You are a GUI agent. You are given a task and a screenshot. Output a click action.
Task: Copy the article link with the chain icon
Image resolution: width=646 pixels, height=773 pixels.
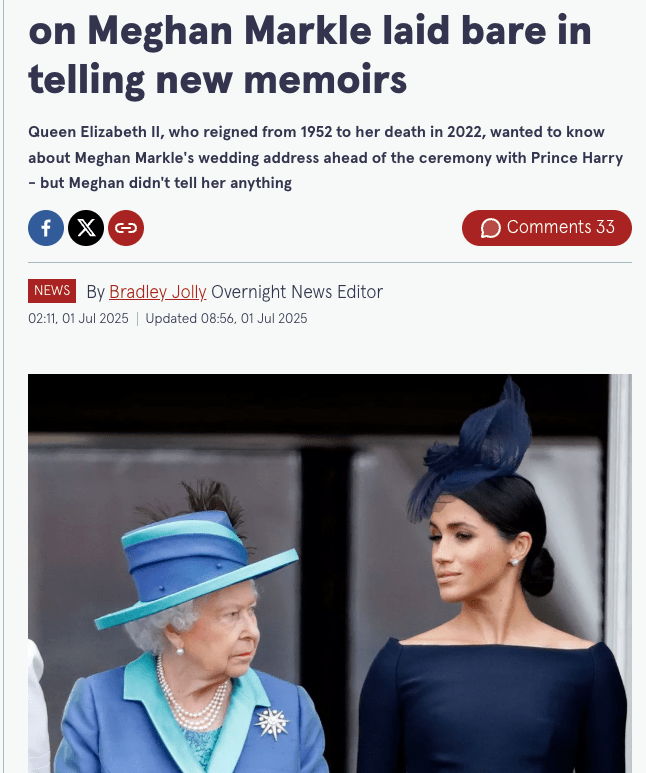[126, 228]
